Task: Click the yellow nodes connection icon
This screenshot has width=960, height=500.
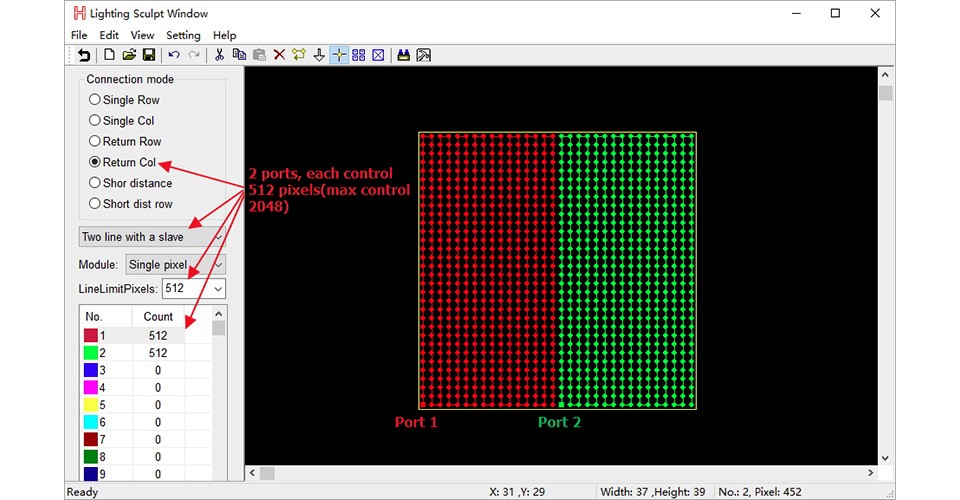Action: pos(299,55)
